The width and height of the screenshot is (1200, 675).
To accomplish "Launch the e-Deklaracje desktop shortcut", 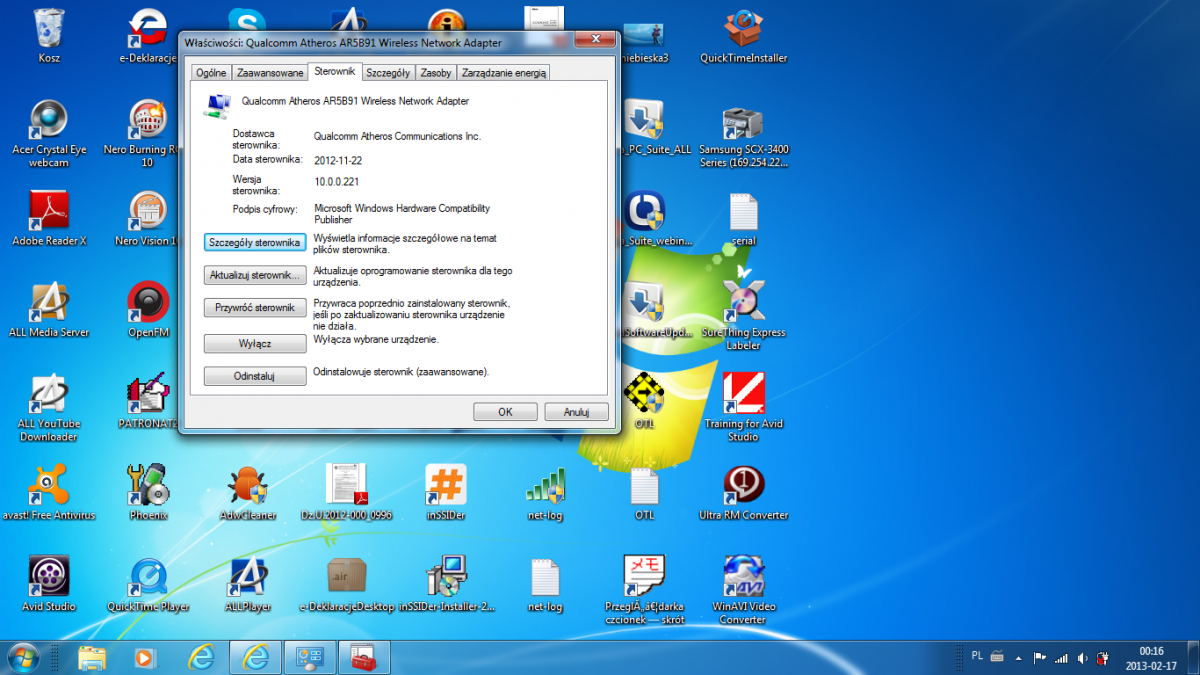I will click(148, 35).
